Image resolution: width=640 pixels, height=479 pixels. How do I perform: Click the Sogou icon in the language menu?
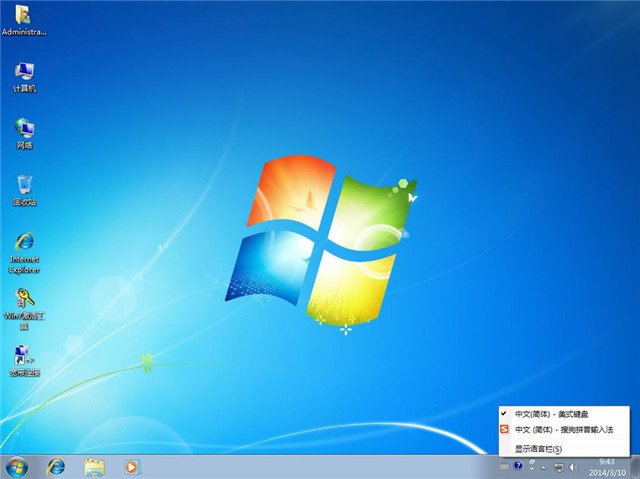504,429
